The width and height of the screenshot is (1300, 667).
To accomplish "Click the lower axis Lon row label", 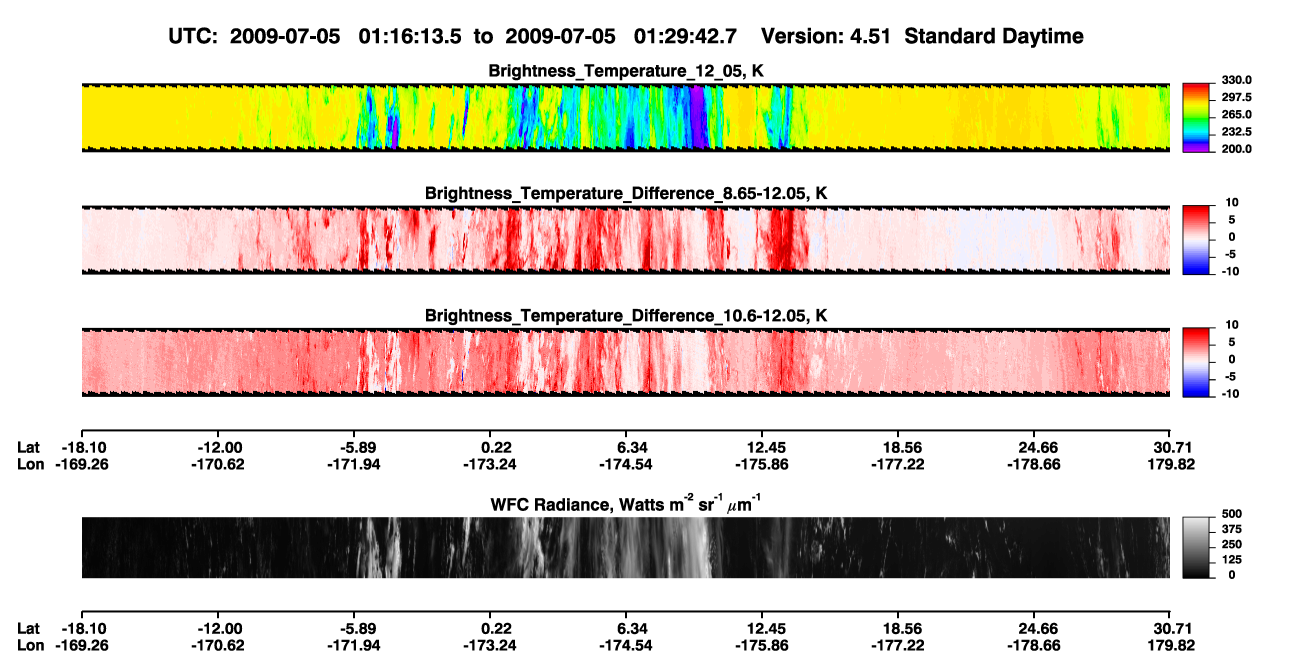I will tap(30, 646).
